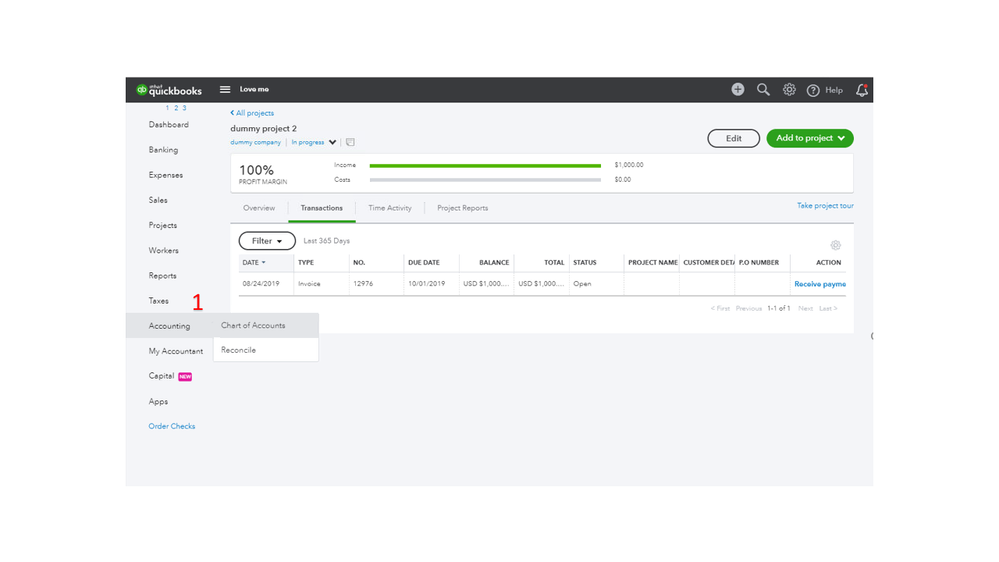Select Accounting in the sidebar
This screenshot has width=999, height=562.
[x=169, y=326]
